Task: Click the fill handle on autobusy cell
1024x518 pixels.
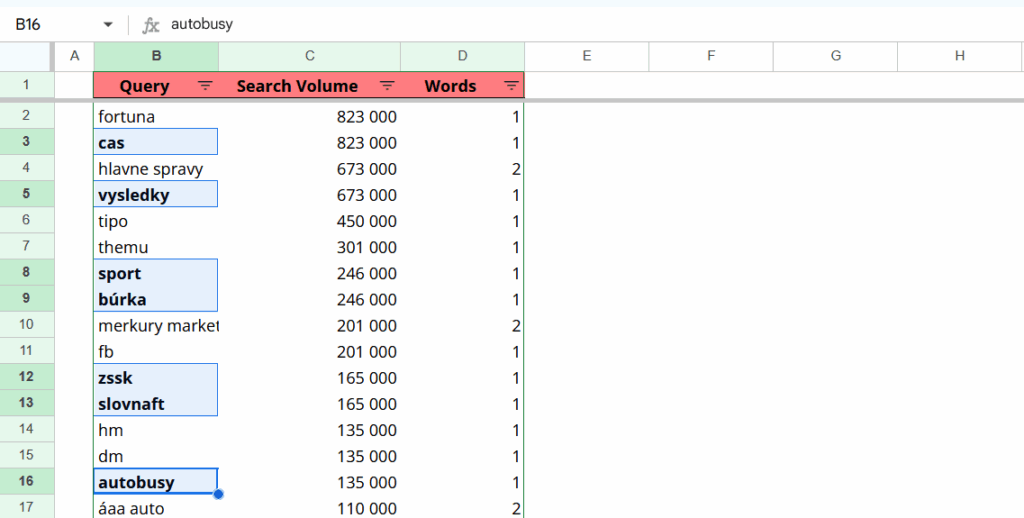Action: [x=218, y=494]
